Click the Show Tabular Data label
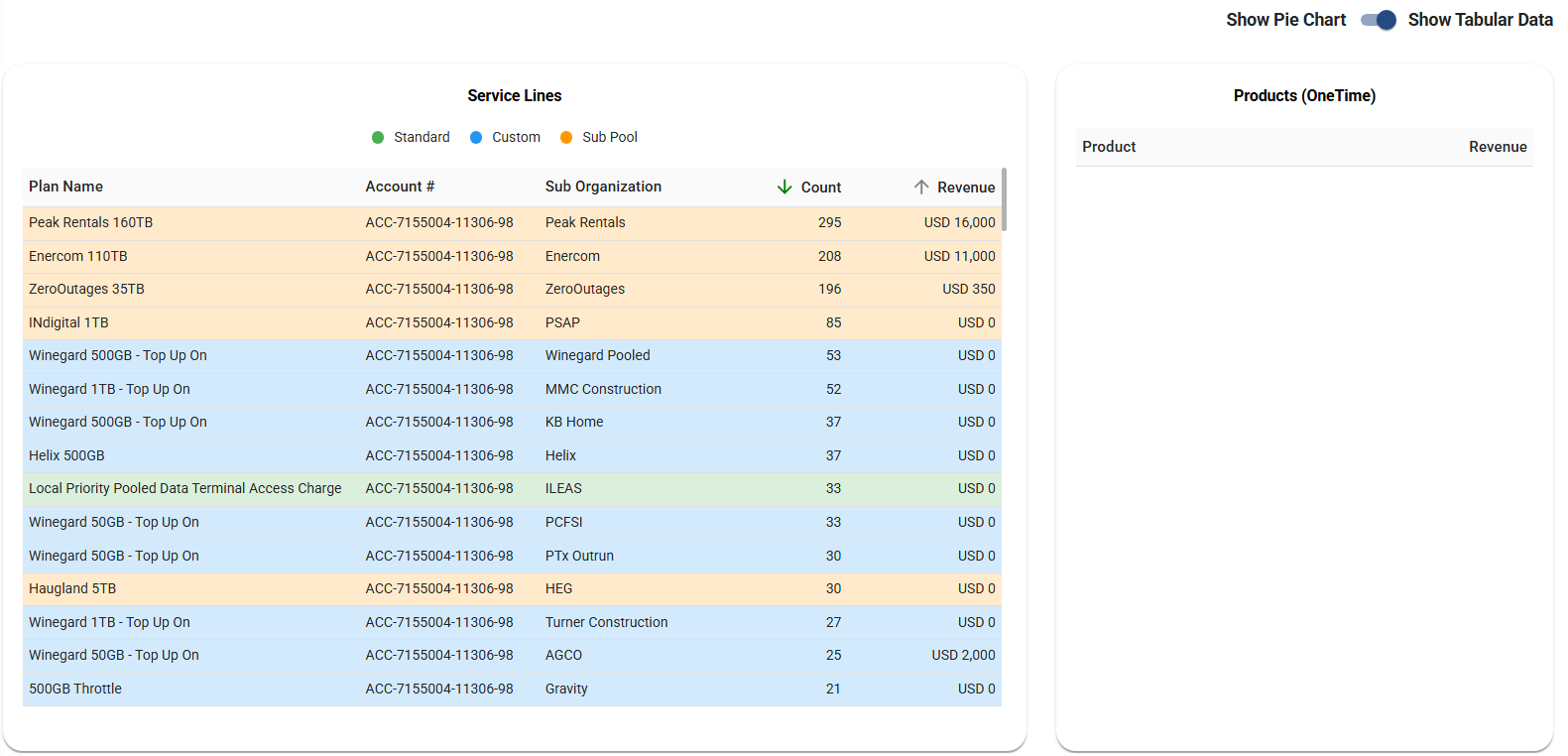This screenshot has width=1568, height=756. 1480,20
